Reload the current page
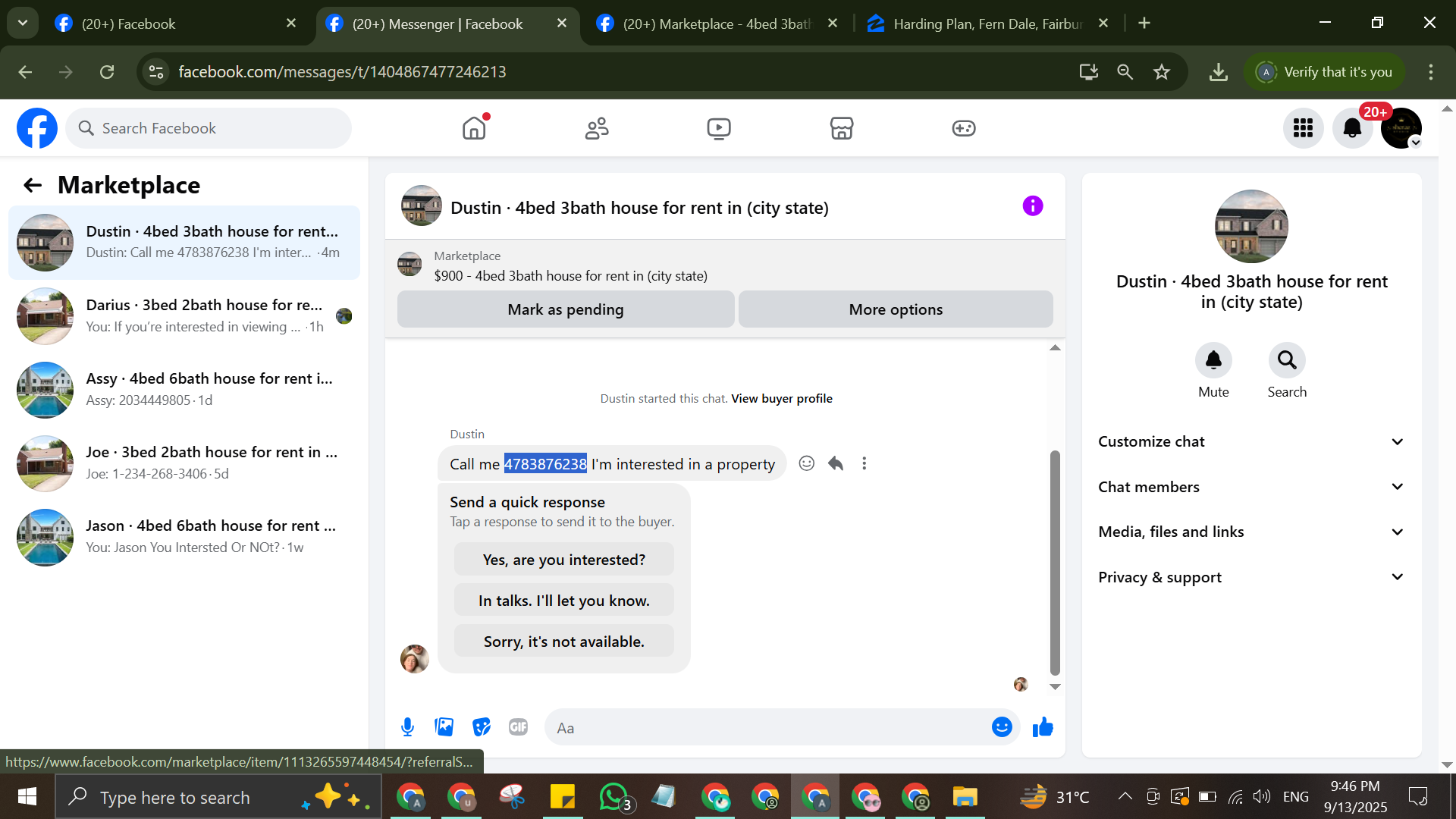 click(x=107, y=72)
